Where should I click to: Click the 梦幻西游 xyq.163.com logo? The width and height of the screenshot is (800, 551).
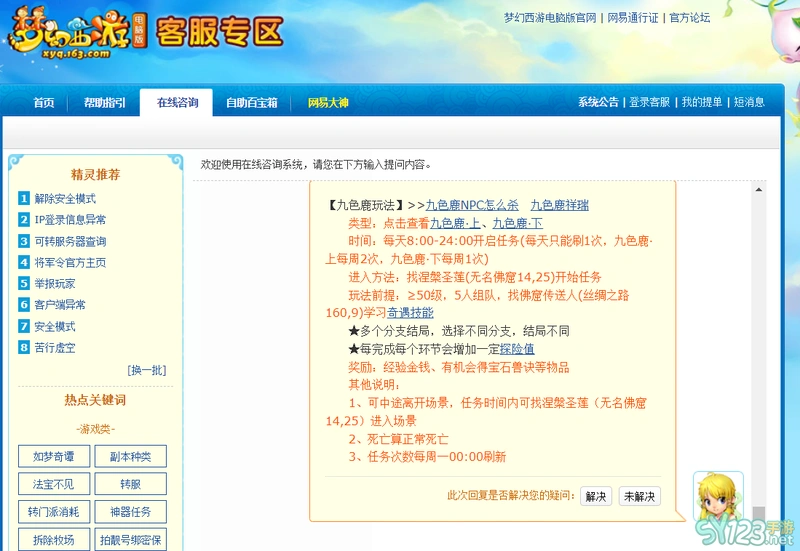[77, 34]
